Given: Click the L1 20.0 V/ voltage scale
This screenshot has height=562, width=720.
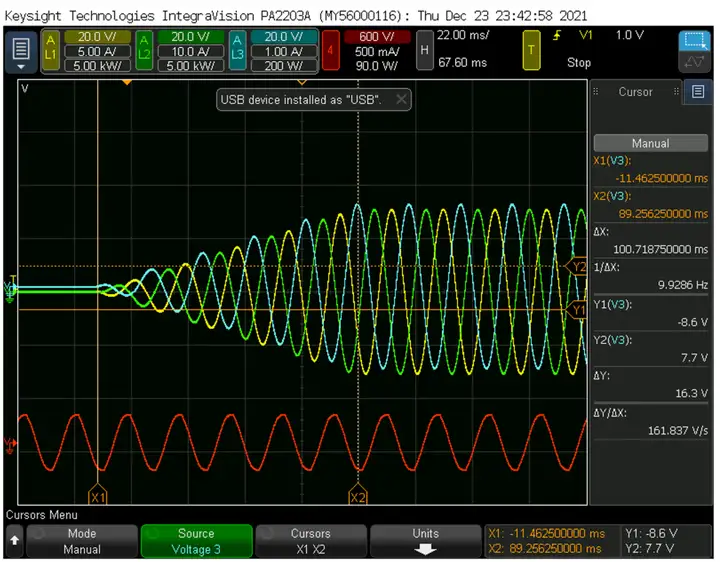Looking at the screenshot, I should point(97,37).
